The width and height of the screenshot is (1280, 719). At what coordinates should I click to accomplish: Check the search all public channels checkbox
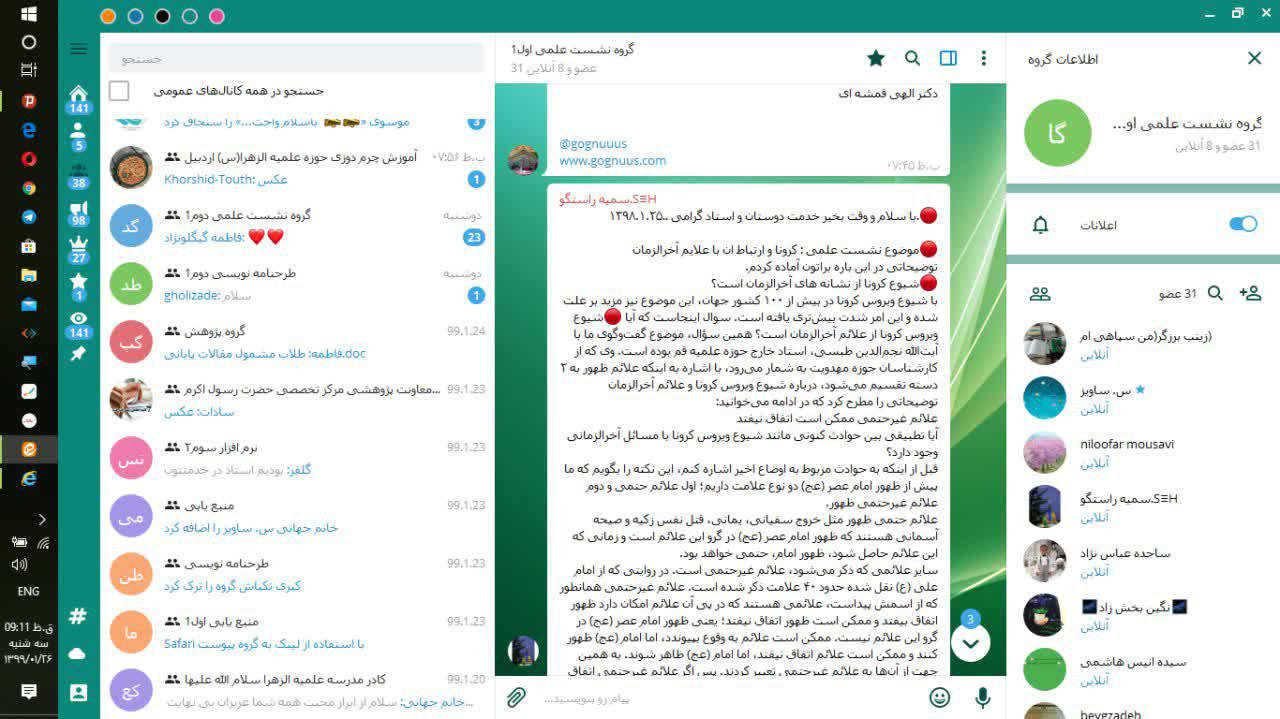pyautogui.click(x=119, y=91)
